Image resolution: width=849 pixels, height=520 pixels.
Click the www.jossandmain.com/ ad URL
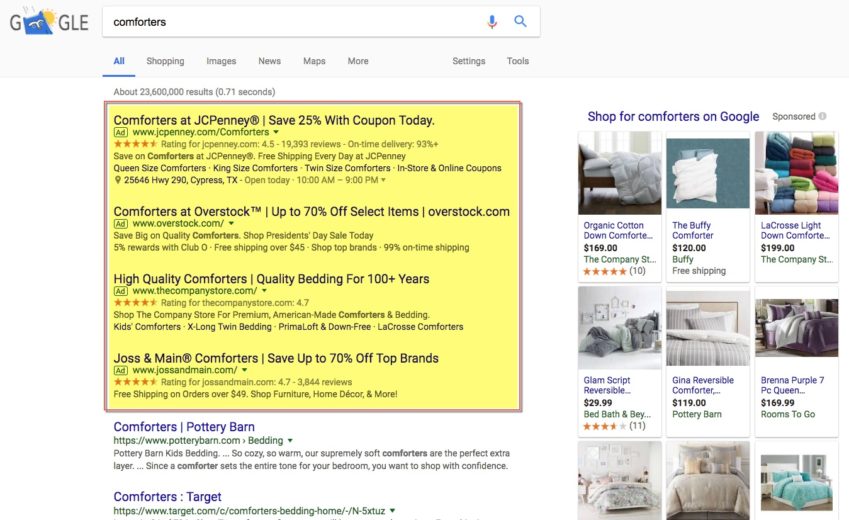(185, 370)
